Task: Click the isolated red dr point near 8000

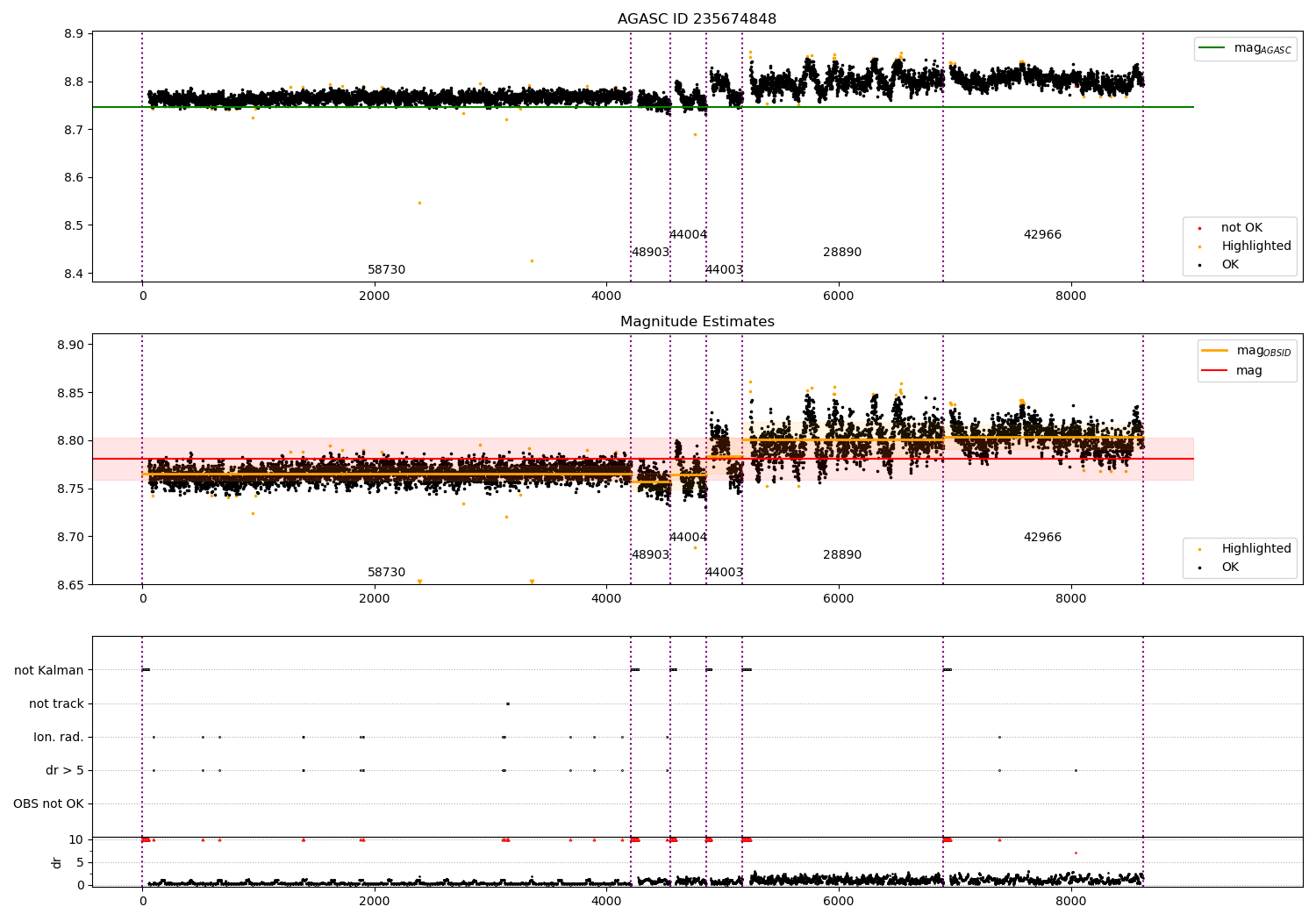Action: click(x=1076, y=853)
